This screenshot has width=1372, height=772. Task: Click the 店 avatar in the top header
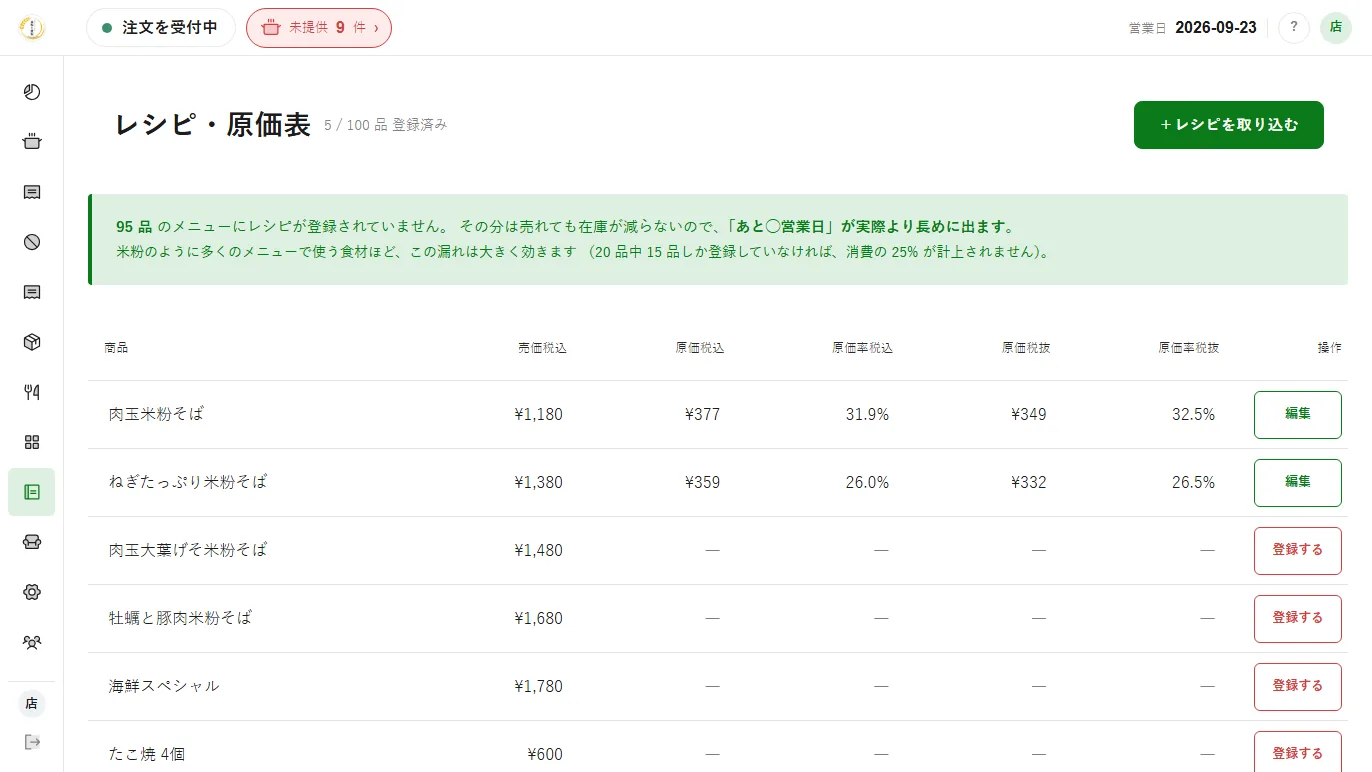click(1336, 28)
